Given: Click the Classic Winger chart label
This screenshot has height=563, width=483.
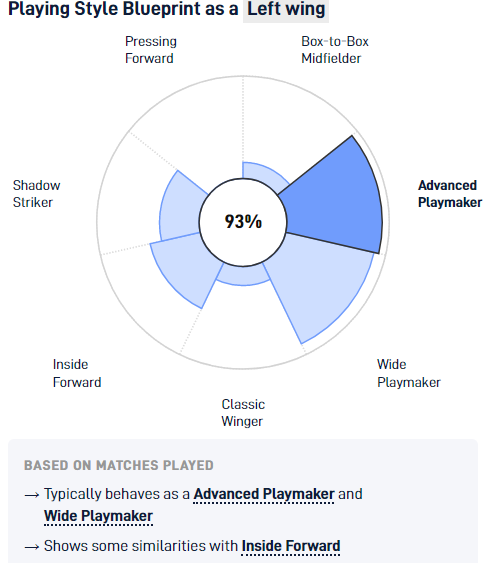Looking at the screenshot, I should pyautogui.click(x=243, y=413).
